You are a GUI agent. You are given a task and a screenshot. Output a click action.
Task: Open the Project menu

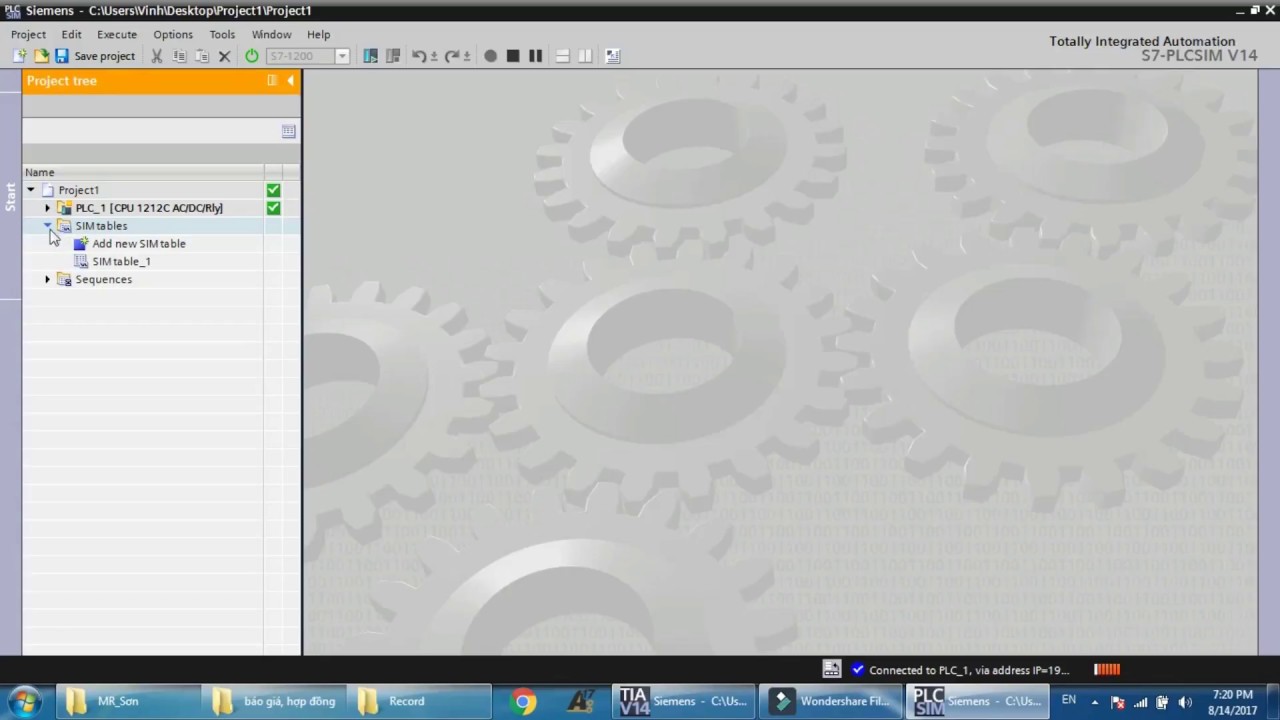point(28,34)
